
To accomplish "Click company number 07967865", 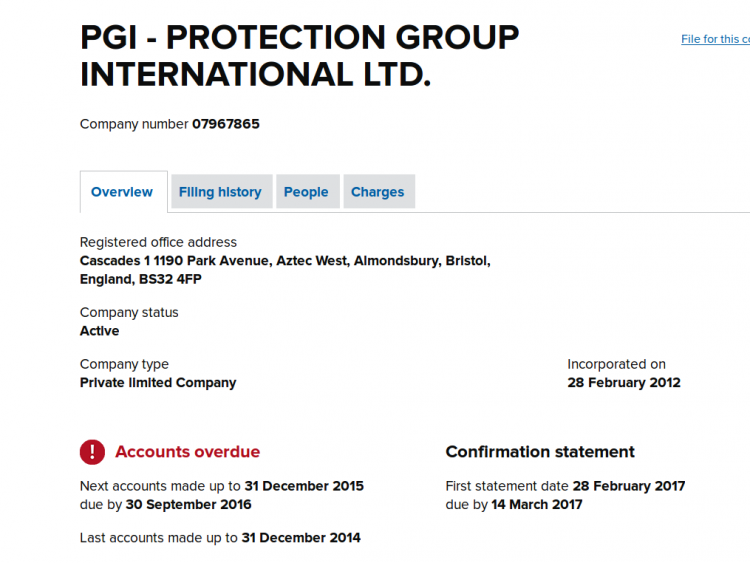I will (x=226, y=124).
